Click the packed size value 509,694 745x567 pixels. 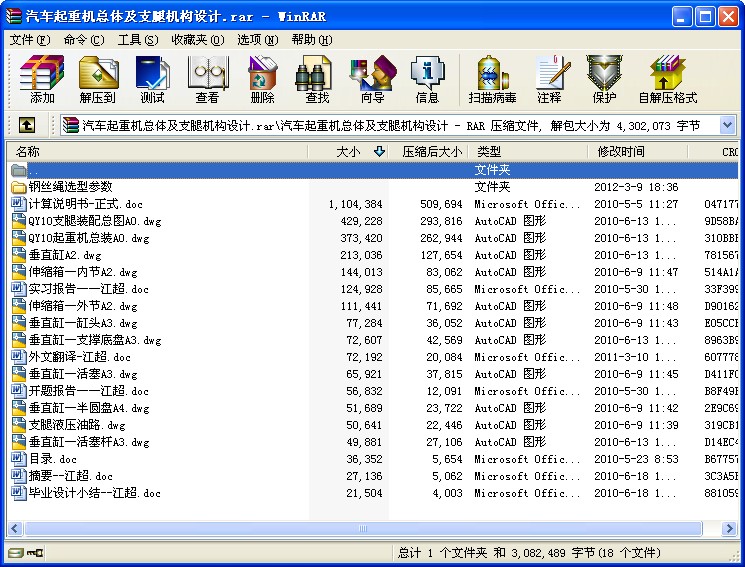441,204
